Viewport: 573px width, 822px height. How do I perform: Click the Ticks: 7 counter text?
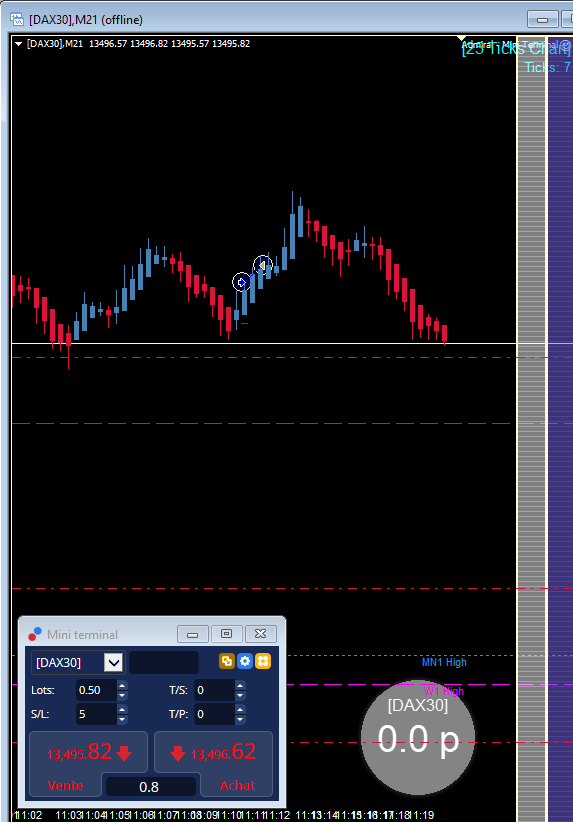point(547,68)
